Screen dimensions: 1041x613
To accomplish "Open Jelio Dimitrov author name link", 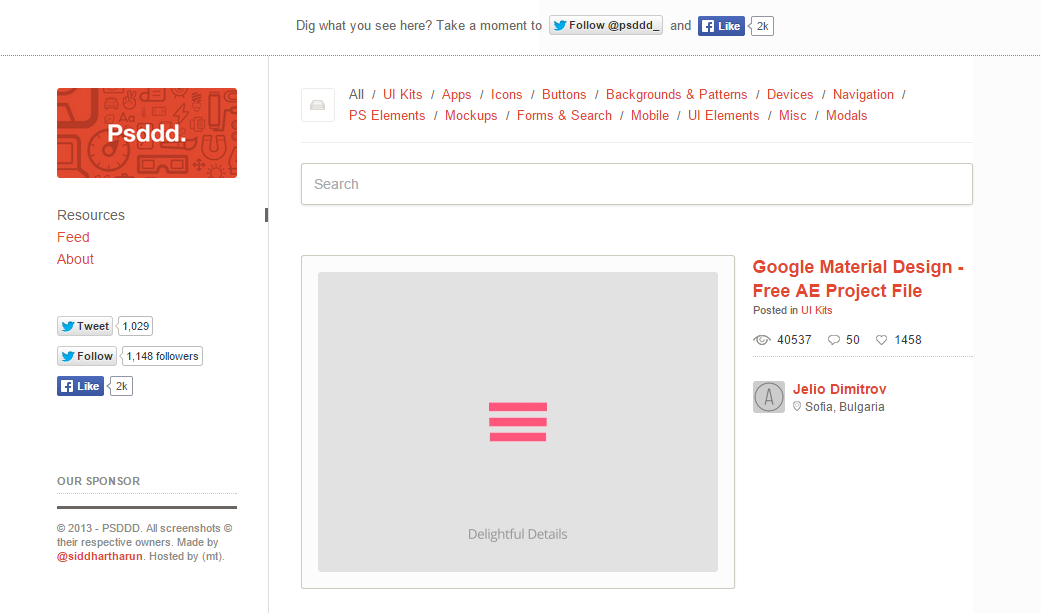I will point(839,389).
